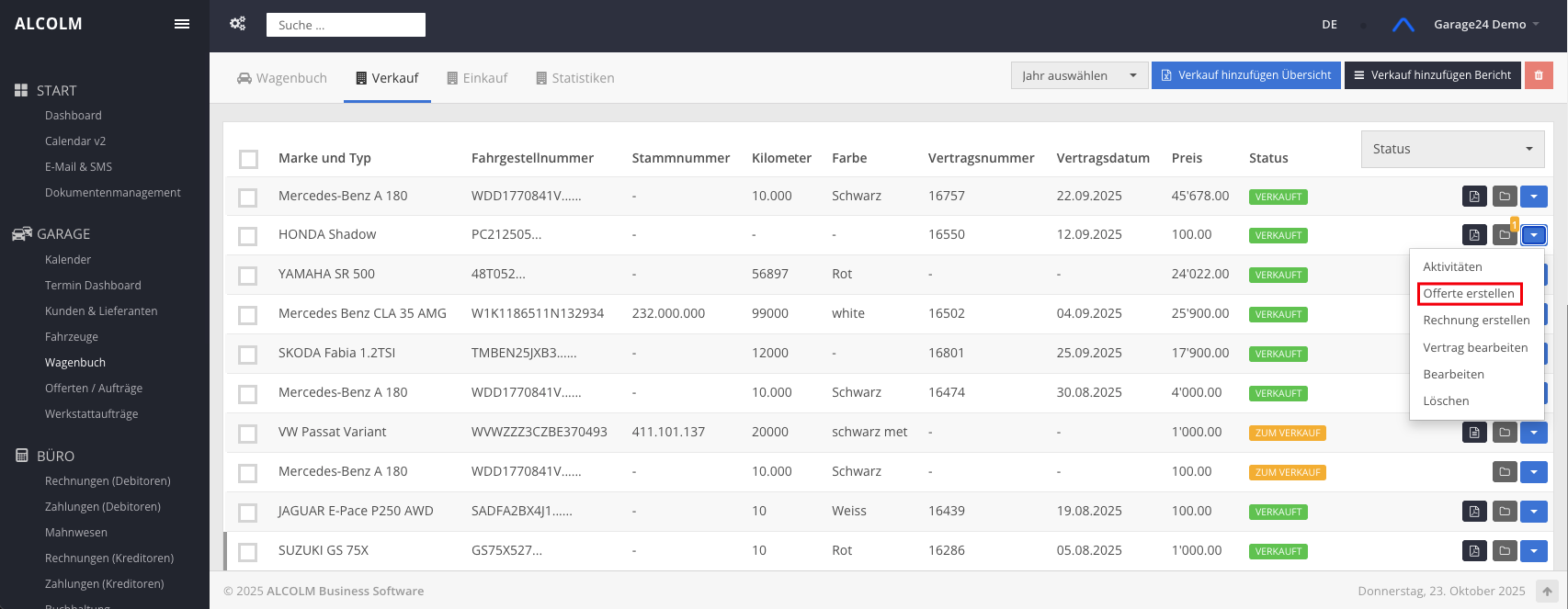Open folder icon for HONDA Shadow row
This screenshot has height=609, width=1568.
(x=1505, y=235)
